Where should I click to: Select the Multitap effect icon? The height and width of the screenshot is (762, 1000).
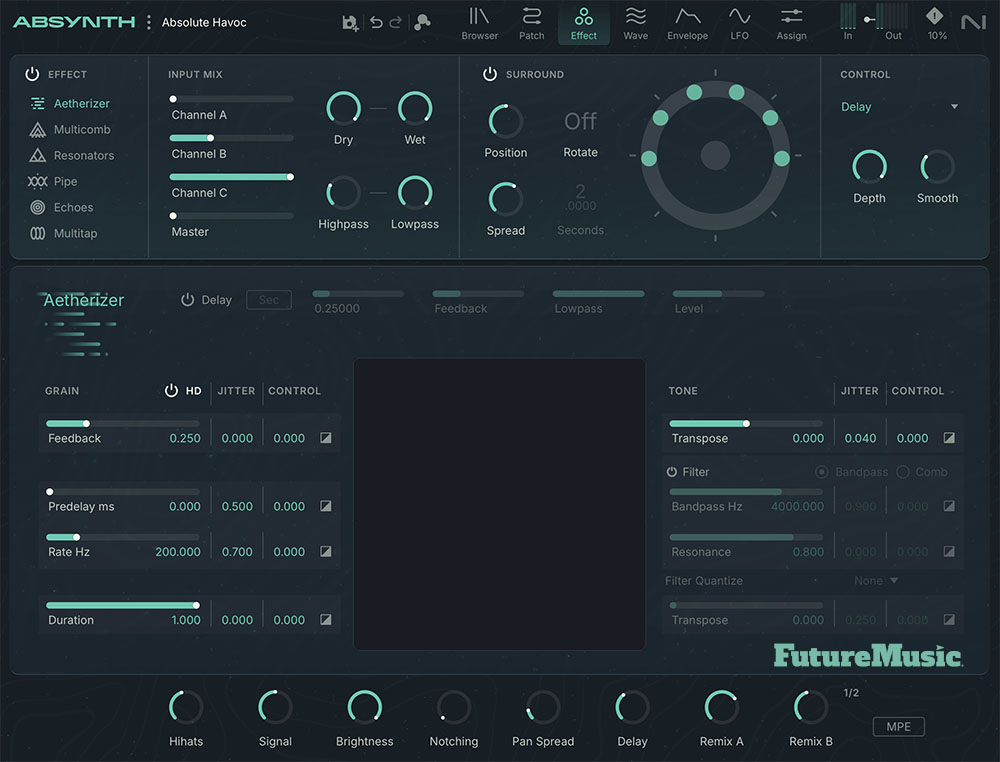point(38,233)
